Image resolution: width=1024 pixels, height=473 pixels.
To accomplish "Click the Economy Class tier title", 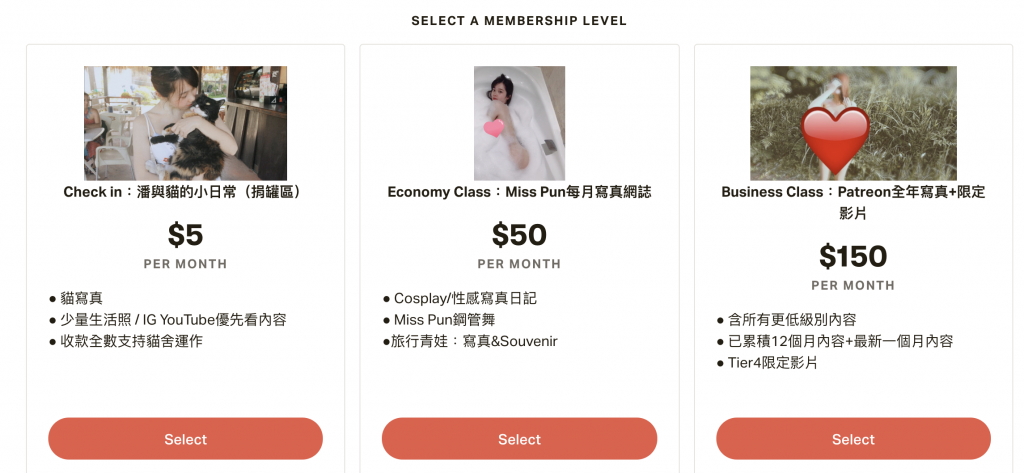I will click(519, 191).
